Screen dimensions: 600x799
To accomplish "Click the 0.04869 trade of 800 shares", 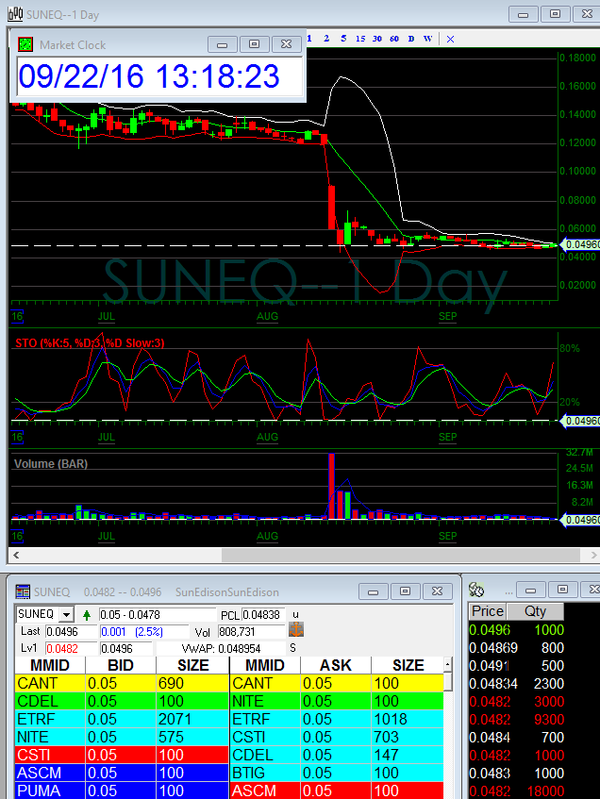I will point(516,648).
